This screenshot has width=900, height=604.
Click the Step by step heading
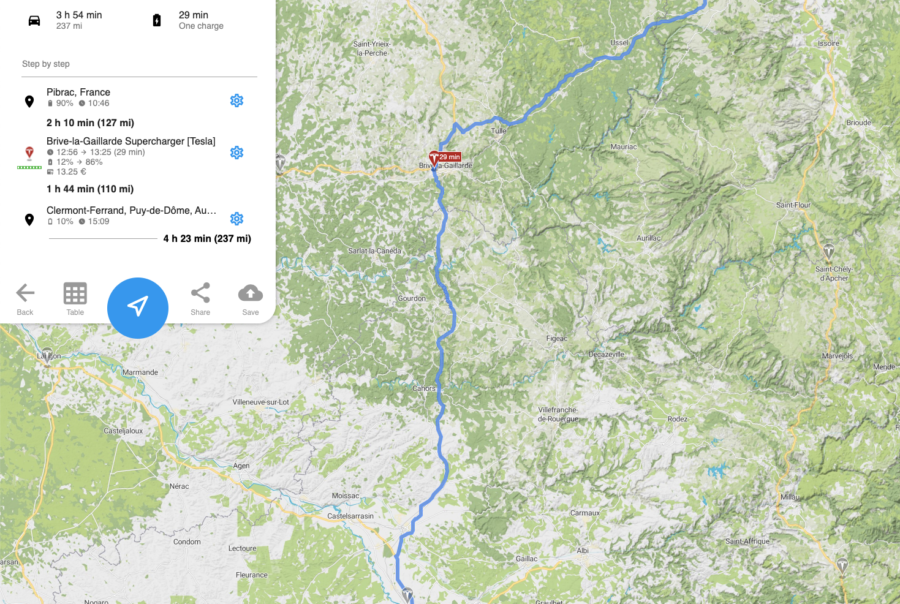46,64
